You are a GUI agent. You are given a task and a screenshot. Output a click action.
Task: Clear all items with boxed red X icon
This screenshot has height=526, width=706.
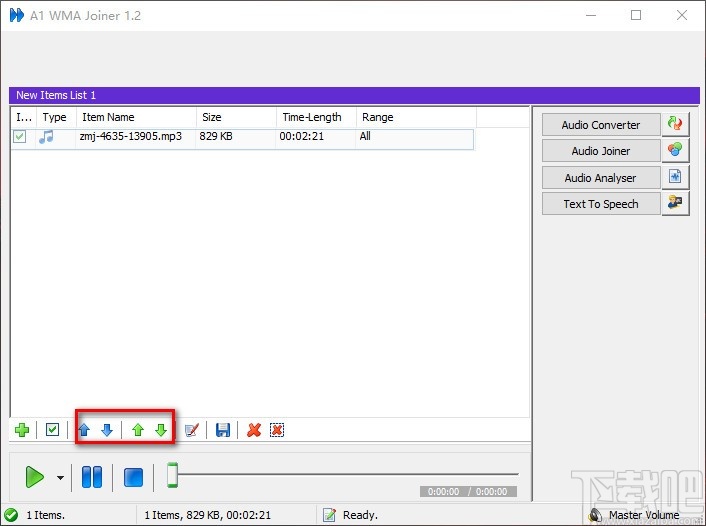point(277,430)
